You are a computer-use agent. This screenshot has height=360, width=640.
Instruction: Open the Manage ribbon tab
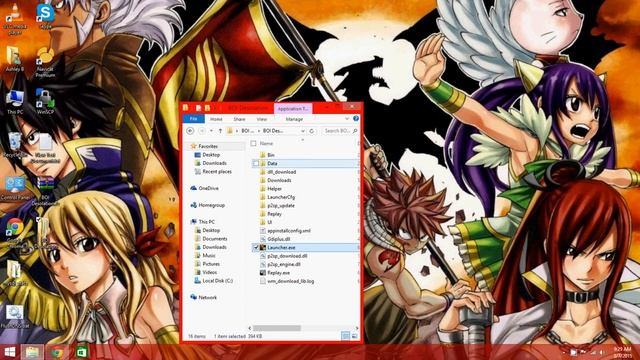coord(294,119)
